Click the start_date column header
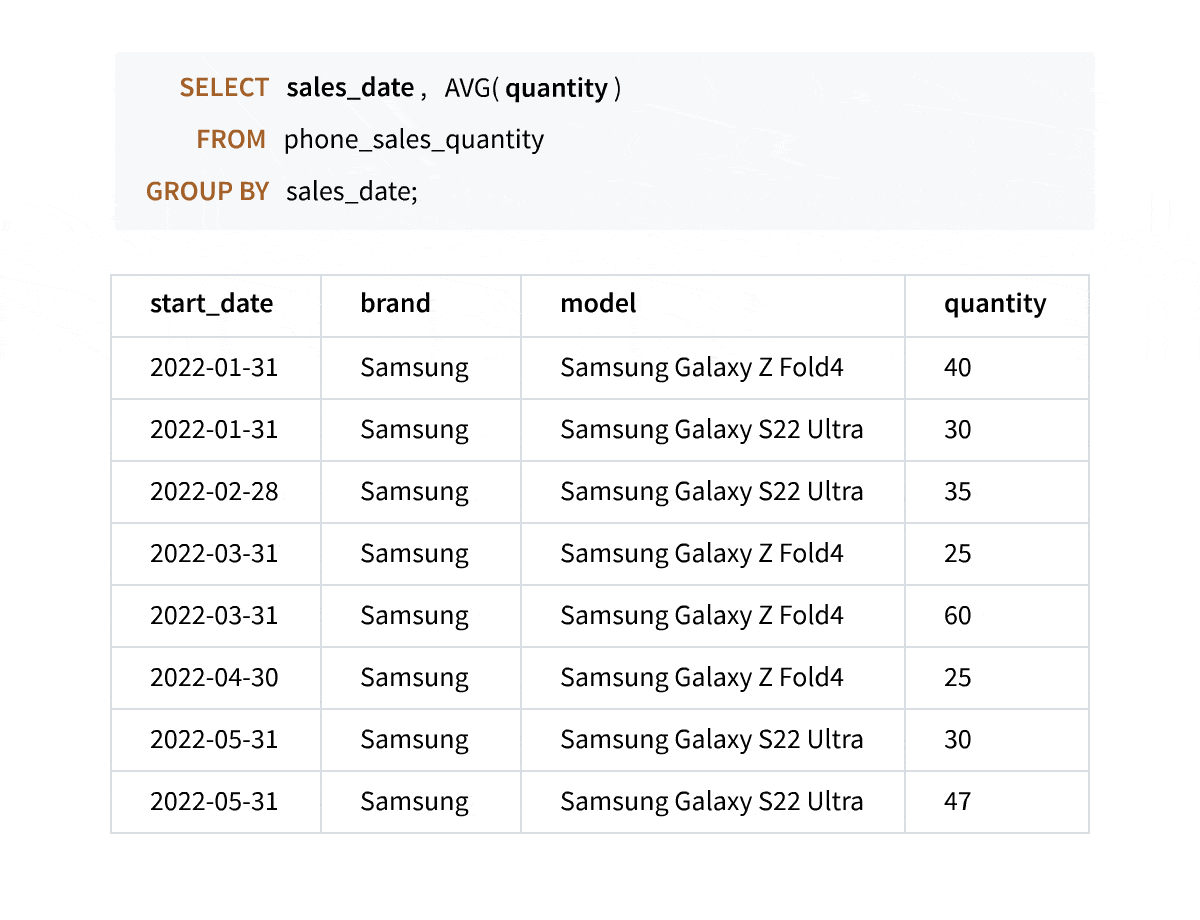Viewport: 1200px width, 920px height. [211, 303]
